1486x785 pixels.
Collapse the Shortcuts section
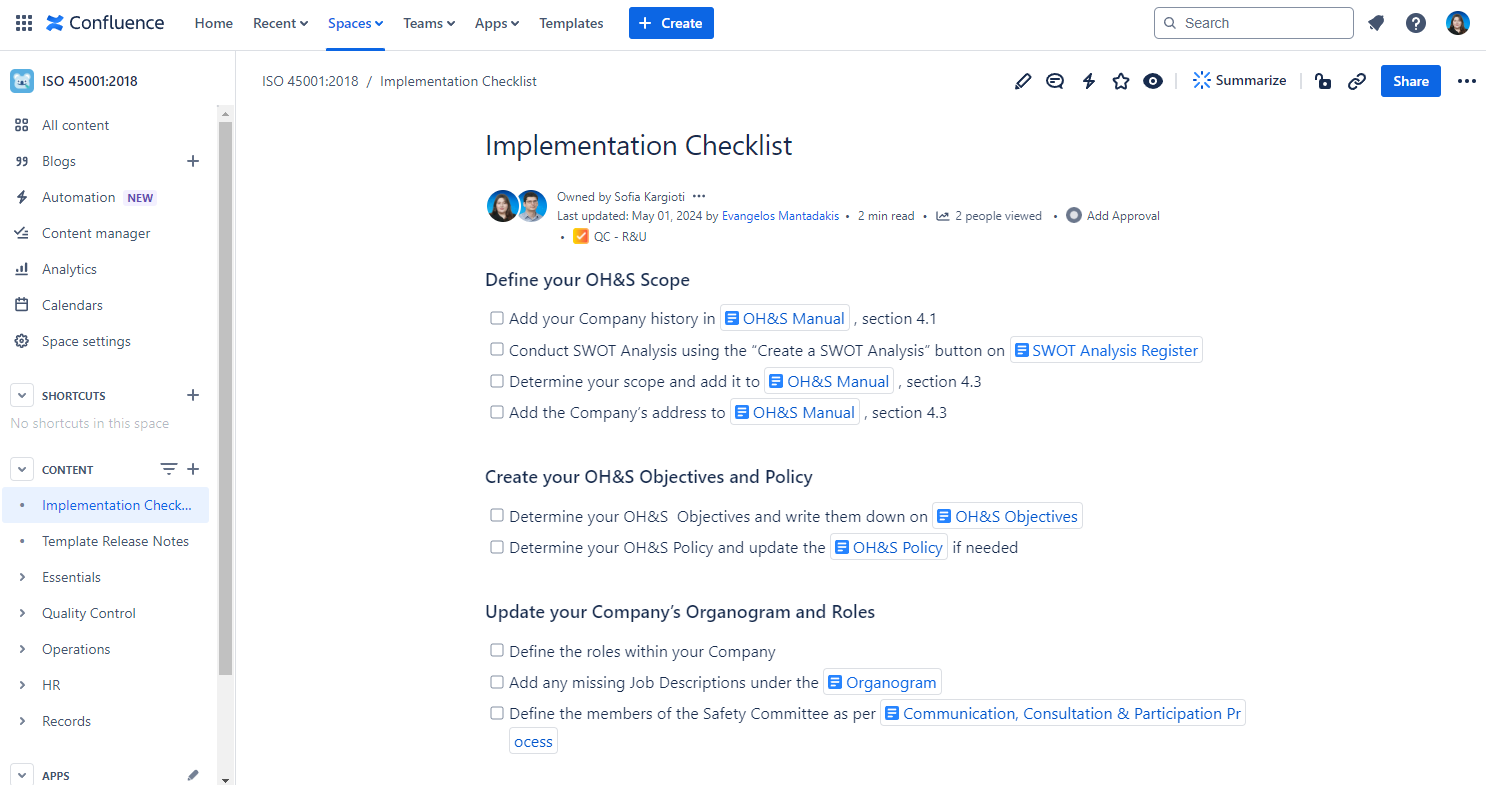point(22,395)
